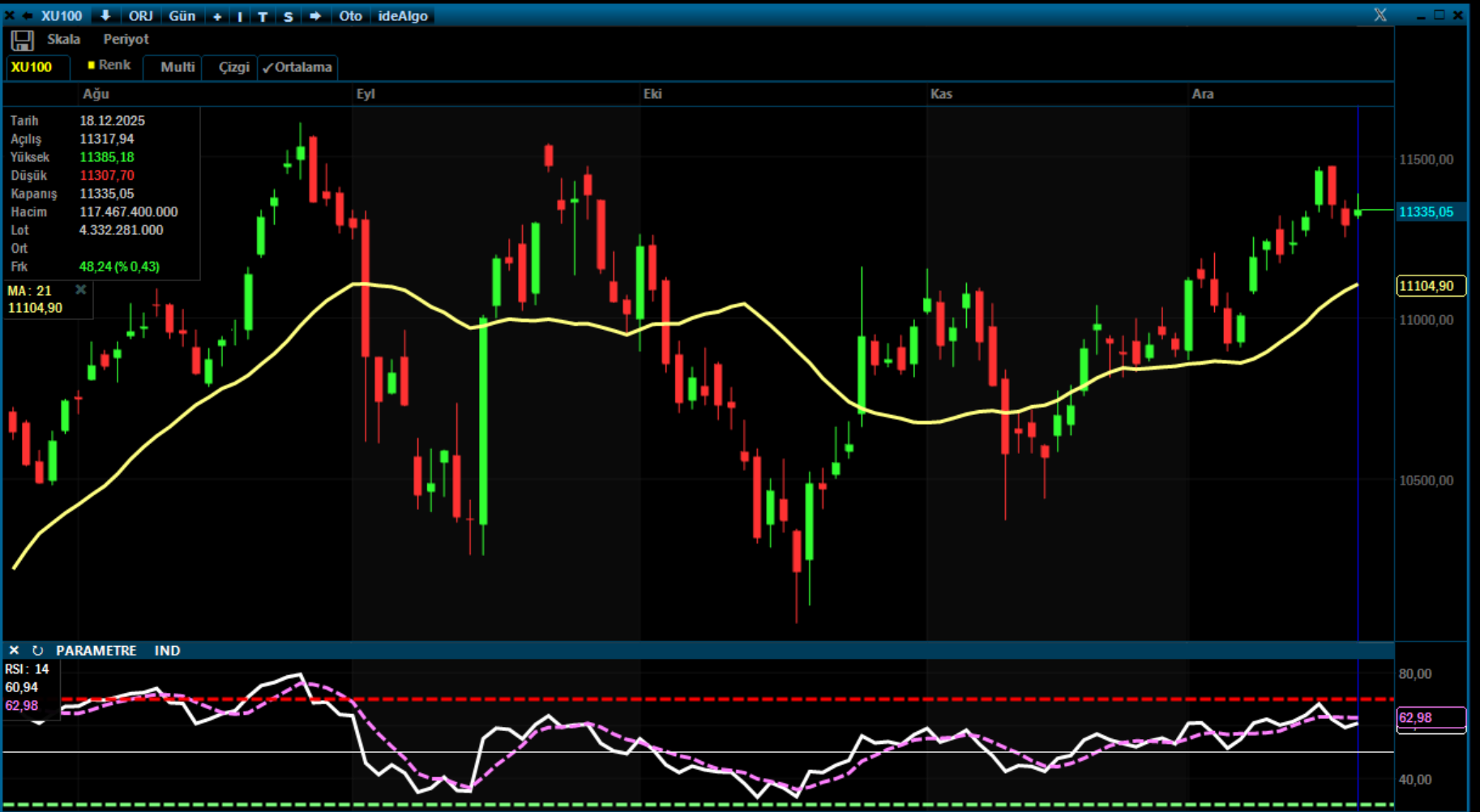Click the floppy disk save icon
Screen dimensions: 1480x812
[x=22, y=41]
